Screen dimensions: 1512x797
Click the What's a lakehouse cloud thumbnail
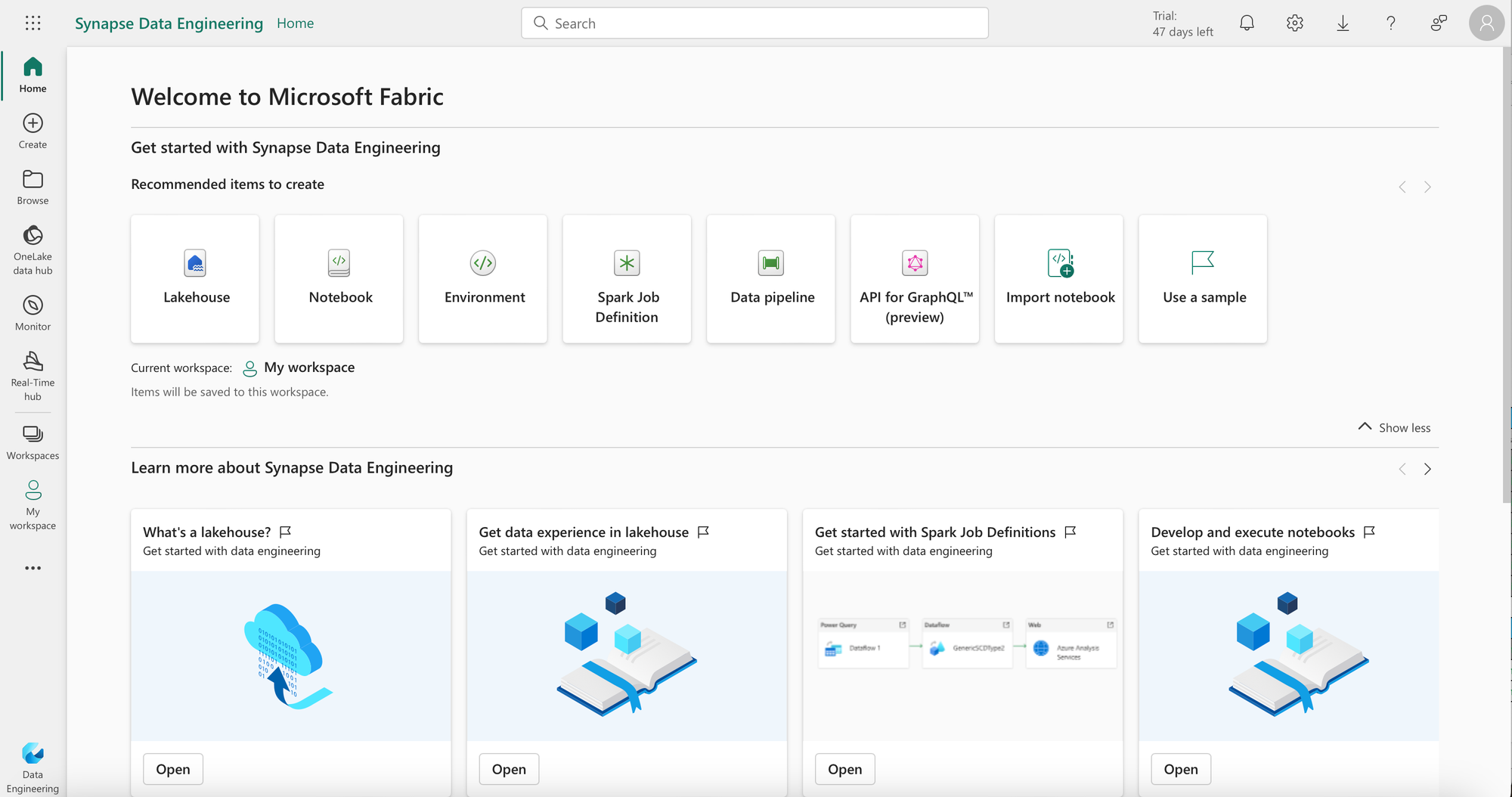[x=291, y=656]
